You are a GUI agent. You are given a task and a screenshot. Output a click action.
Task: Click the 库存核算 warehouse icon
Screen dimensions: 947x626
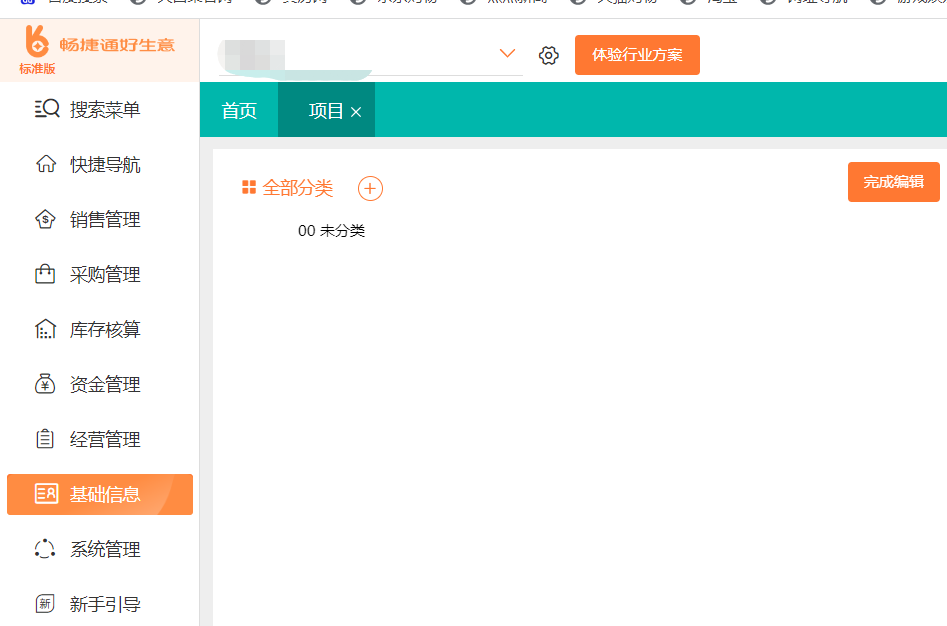(45, 329)
